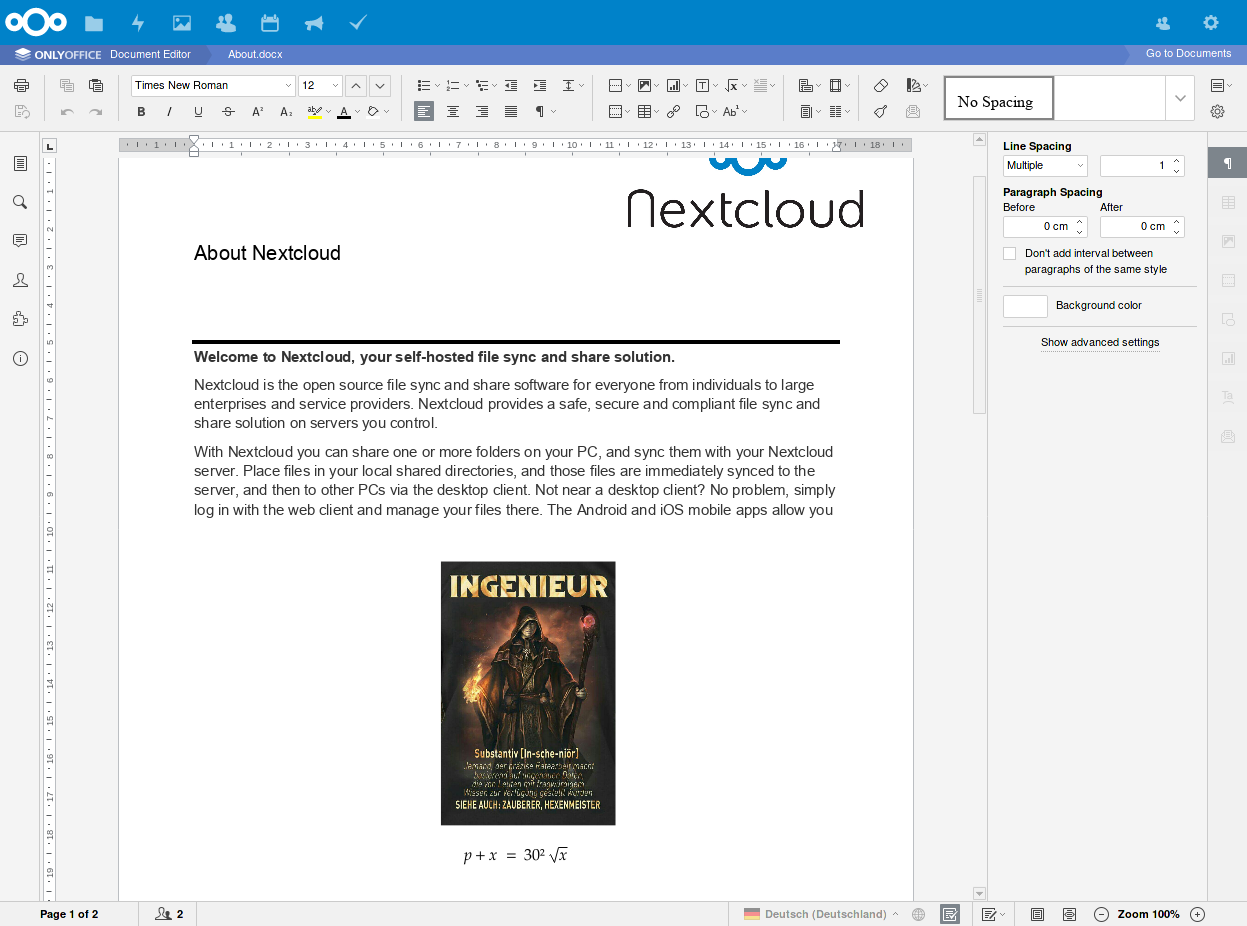Click the Go to Documents link
1247x926 pixels.
1189,54
